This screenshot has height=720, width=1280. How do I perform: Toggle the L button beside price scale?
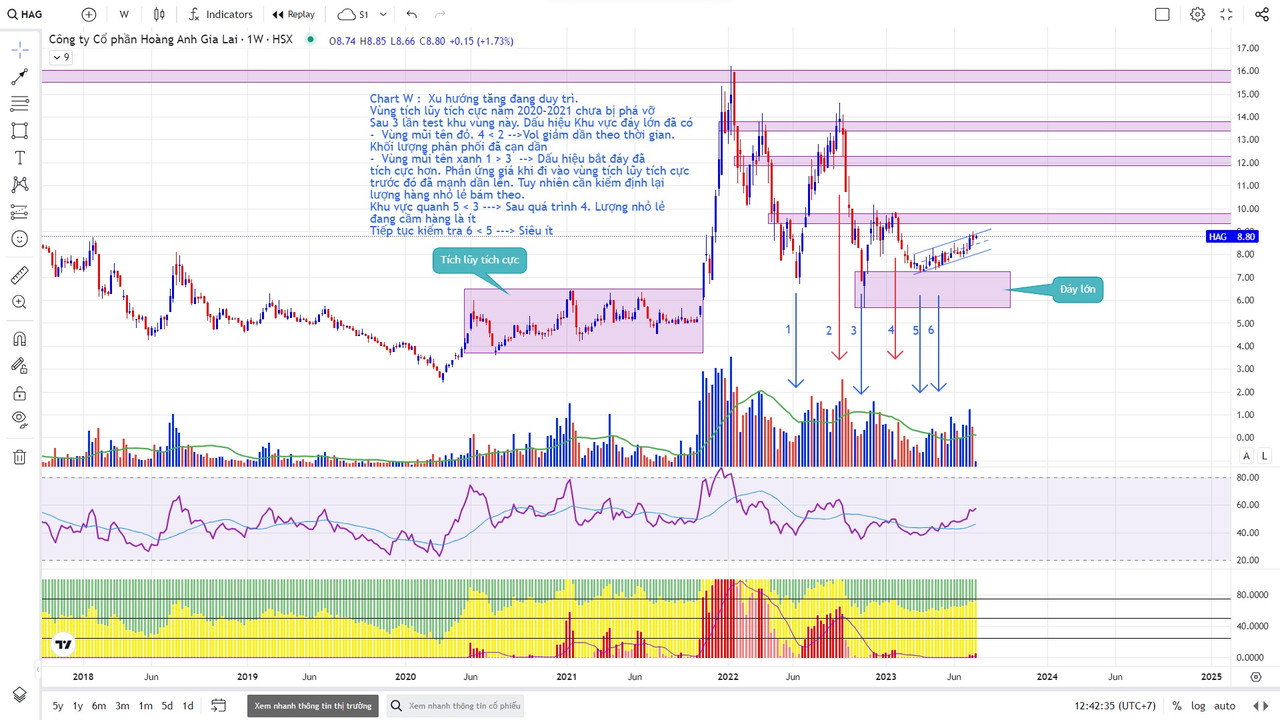(x=1265, y=456)
